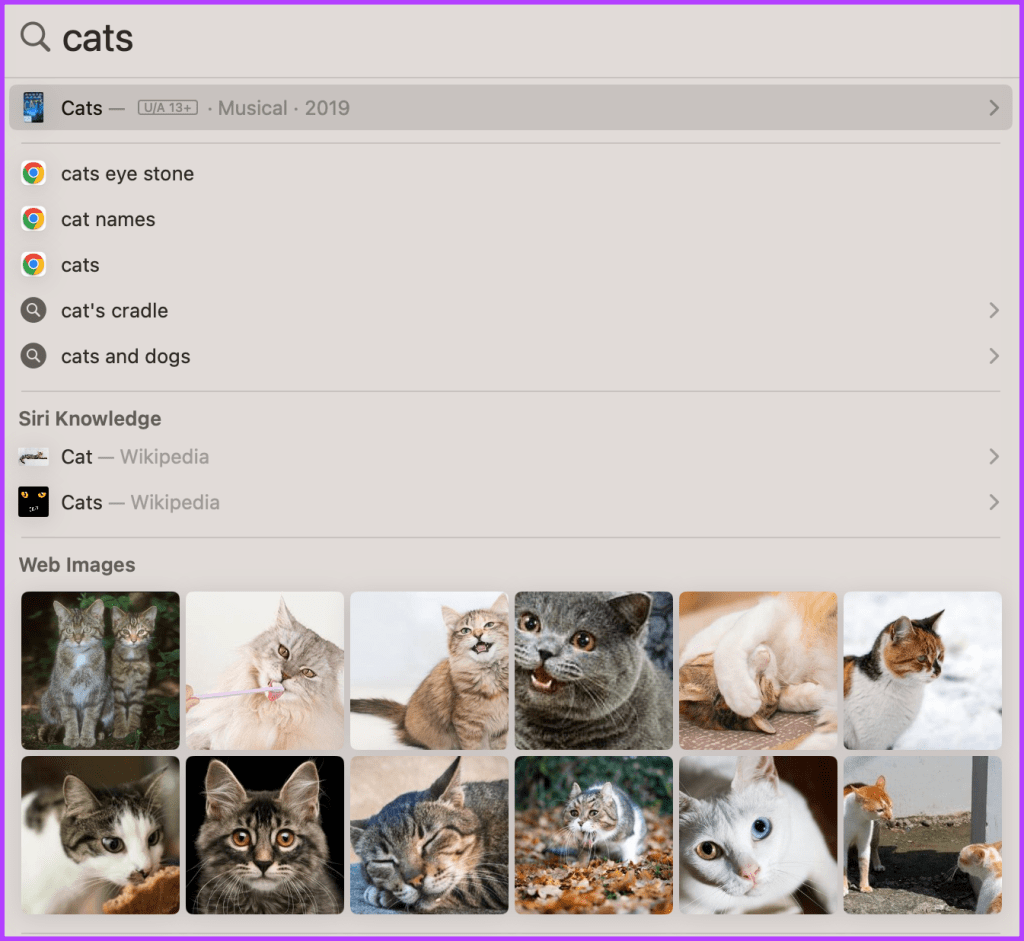Click the Chrome icon beside the plain cats suggestion

tap(33, 265)
